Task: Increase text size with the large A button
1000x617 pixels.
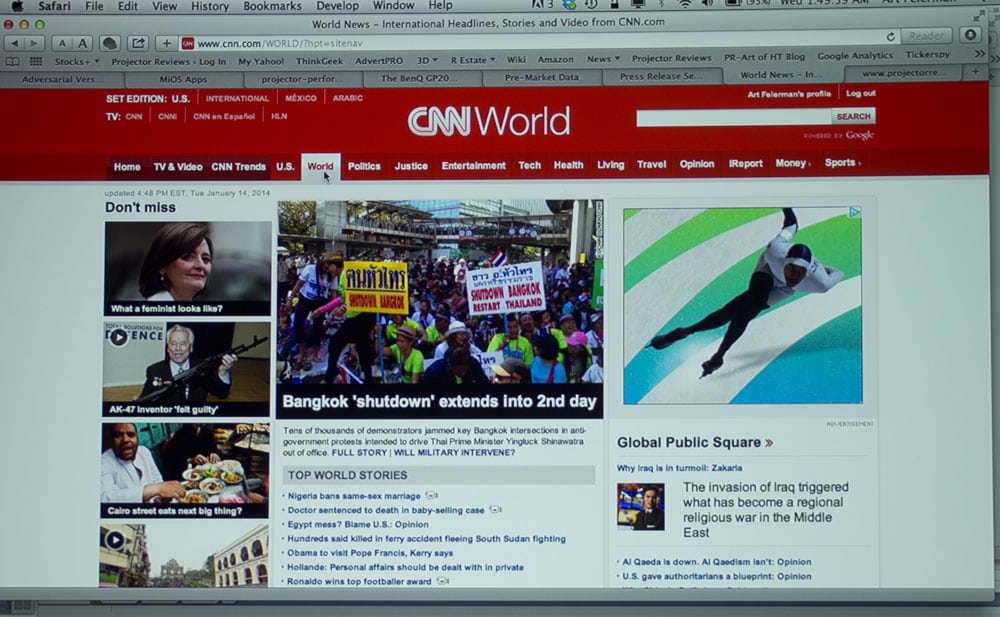Action: tap(82, 43)
